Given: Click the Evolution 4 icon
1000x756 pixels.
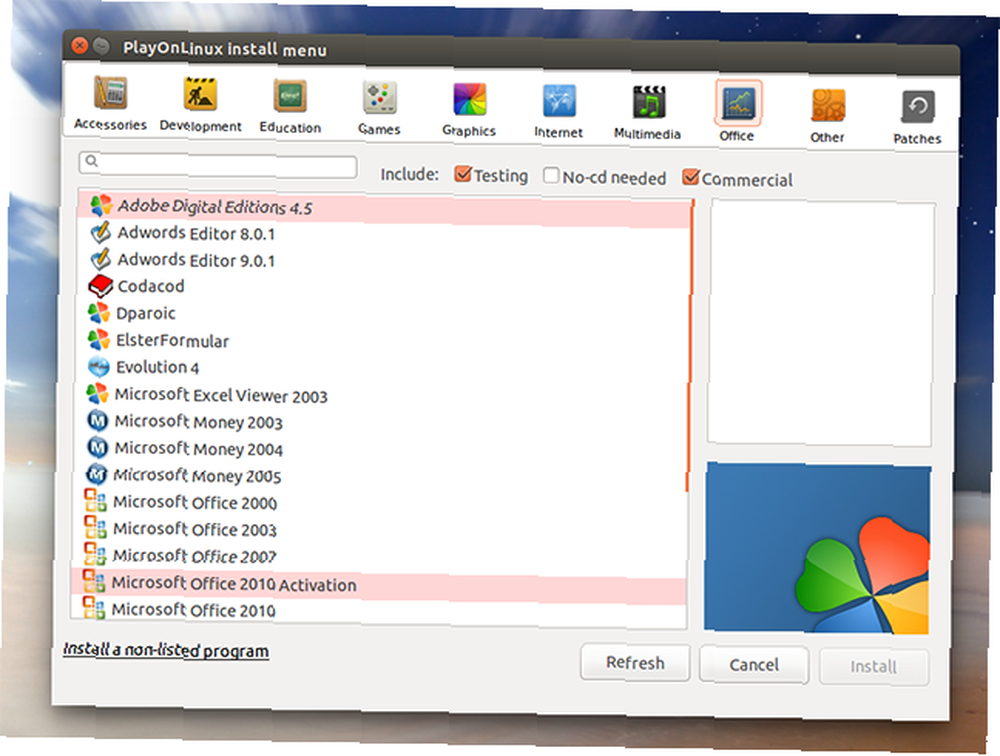Looking at the screenshot, I should pos(99,367).
